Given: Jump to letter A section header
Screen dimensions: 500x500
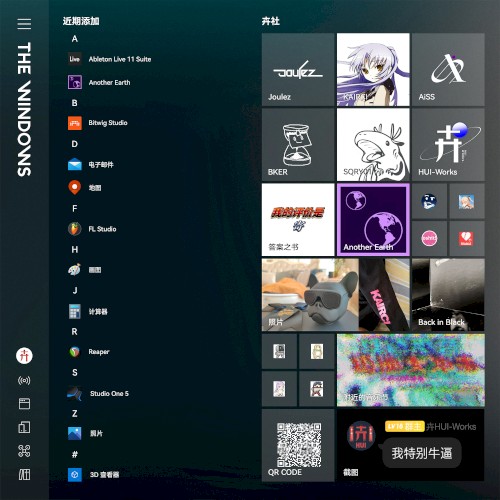Looking at the screenshot, I should pos(75,39).
